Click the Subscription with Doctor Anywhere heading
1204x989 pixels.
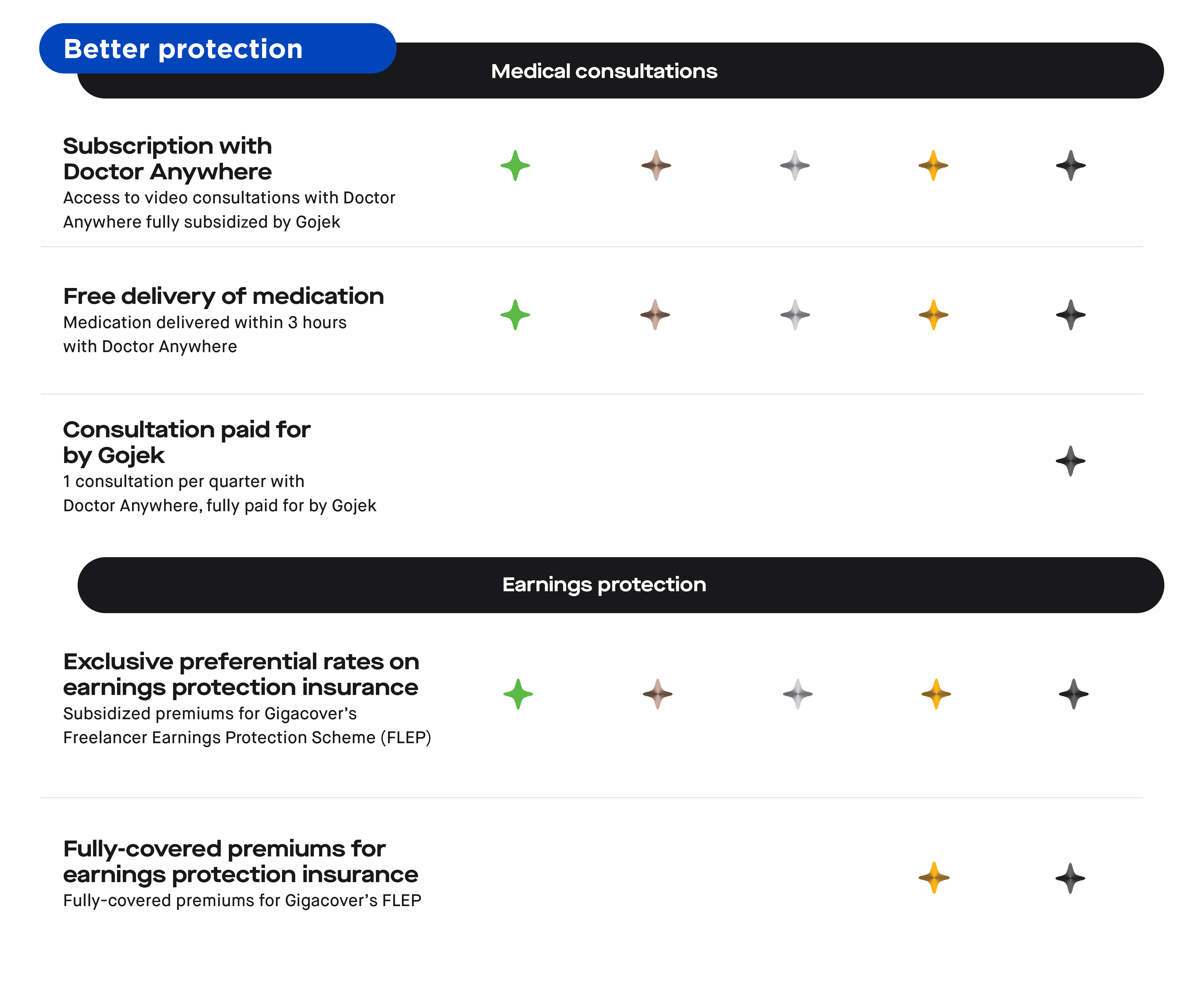pos(168,158)
